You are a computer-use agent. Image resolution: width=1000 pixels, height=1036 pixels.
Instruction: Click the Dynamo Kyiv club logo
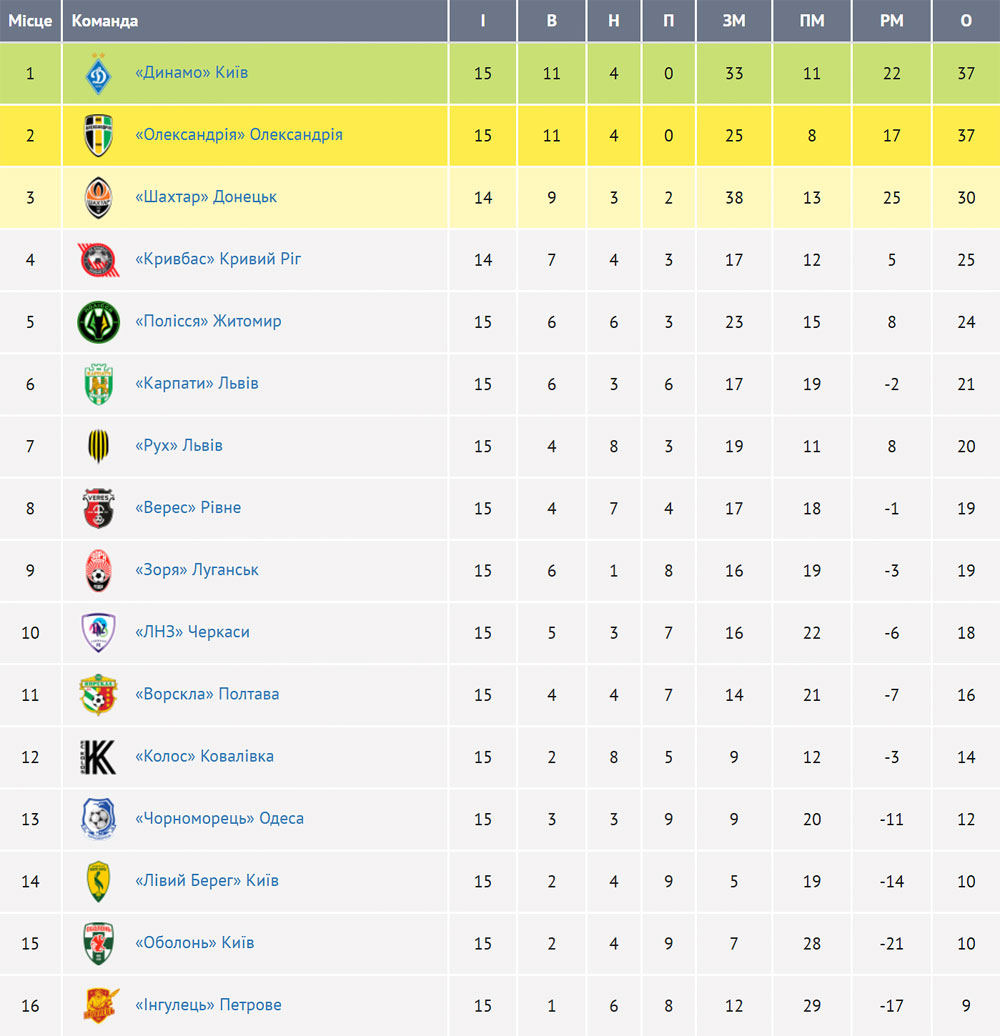(98, 73)
